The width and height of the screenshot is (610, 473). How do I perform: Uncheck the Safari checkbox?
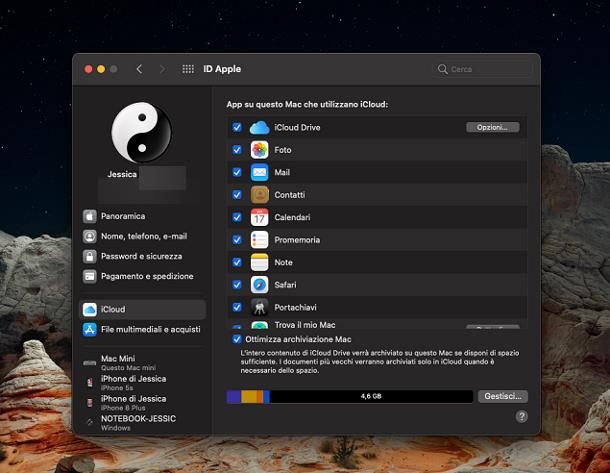click(237, 285)
